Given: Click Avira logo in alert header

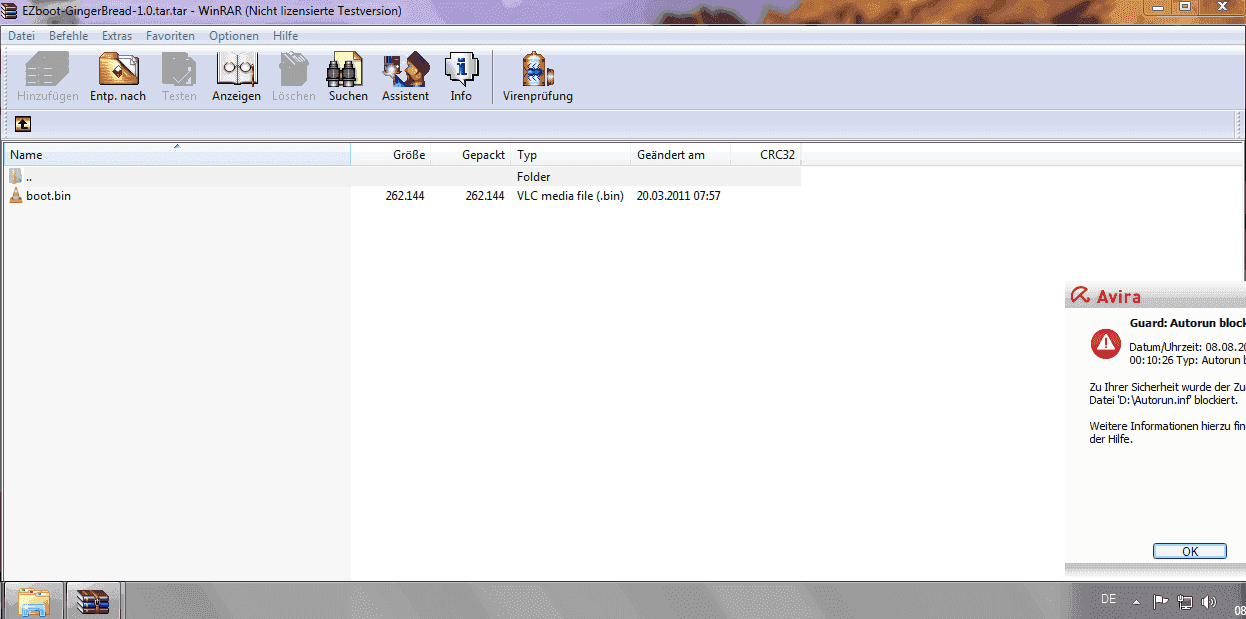Looking at the screenshot, I should coord(1106,296).
